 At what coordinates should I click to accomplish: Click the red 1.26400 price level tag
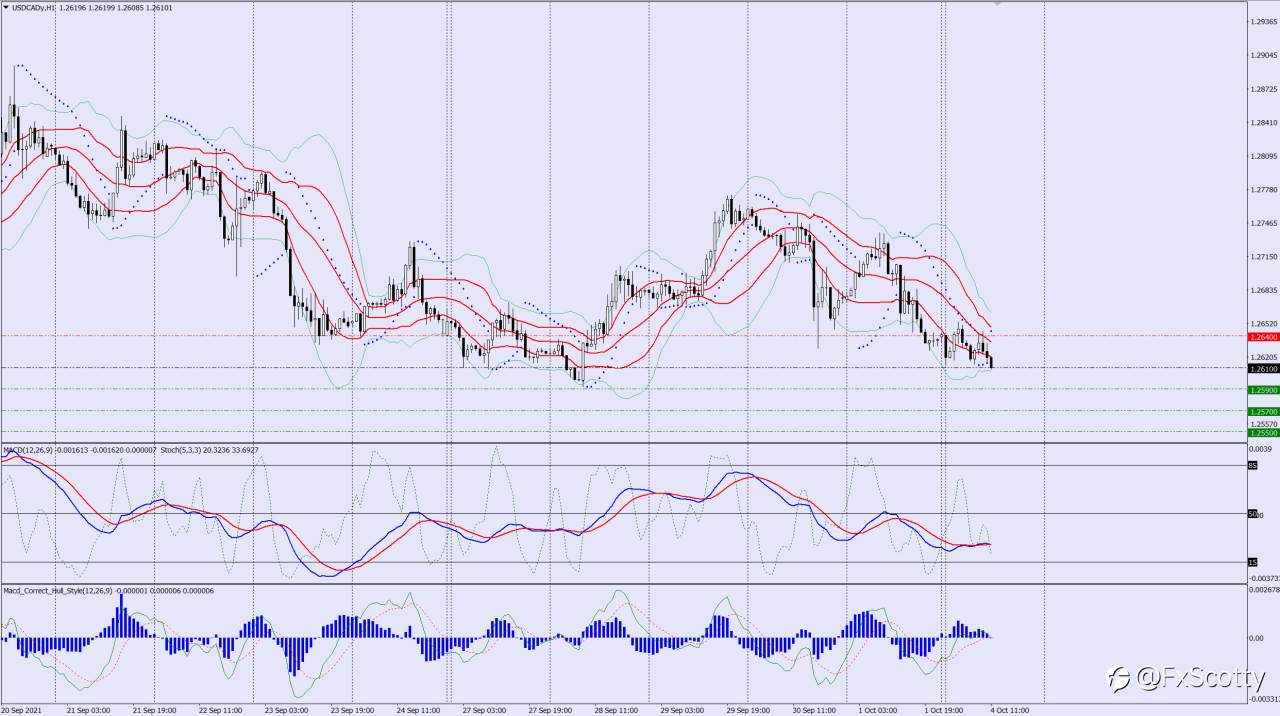[x=1264, y=337]
